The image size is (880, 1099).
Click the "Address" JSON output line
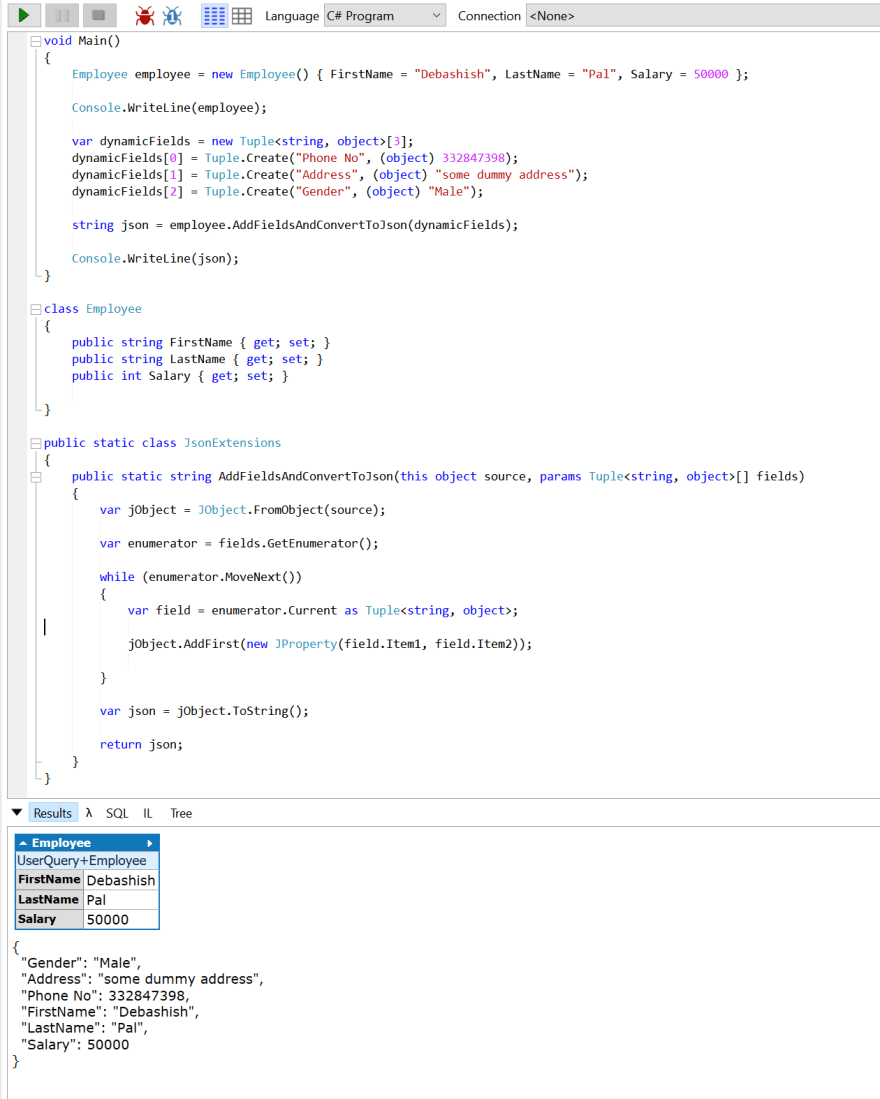pyautogui.click(x=142, y=979)
